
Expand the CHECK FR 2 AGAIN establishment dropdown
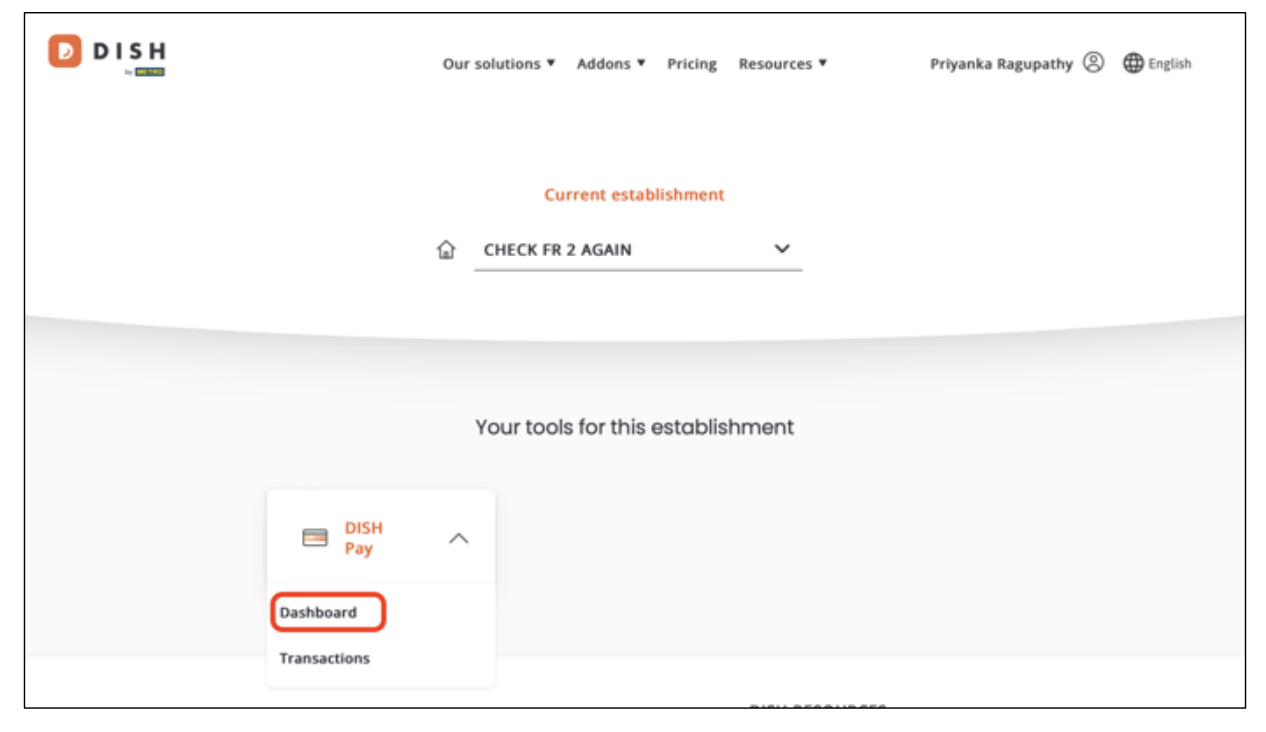click(638, 250)
